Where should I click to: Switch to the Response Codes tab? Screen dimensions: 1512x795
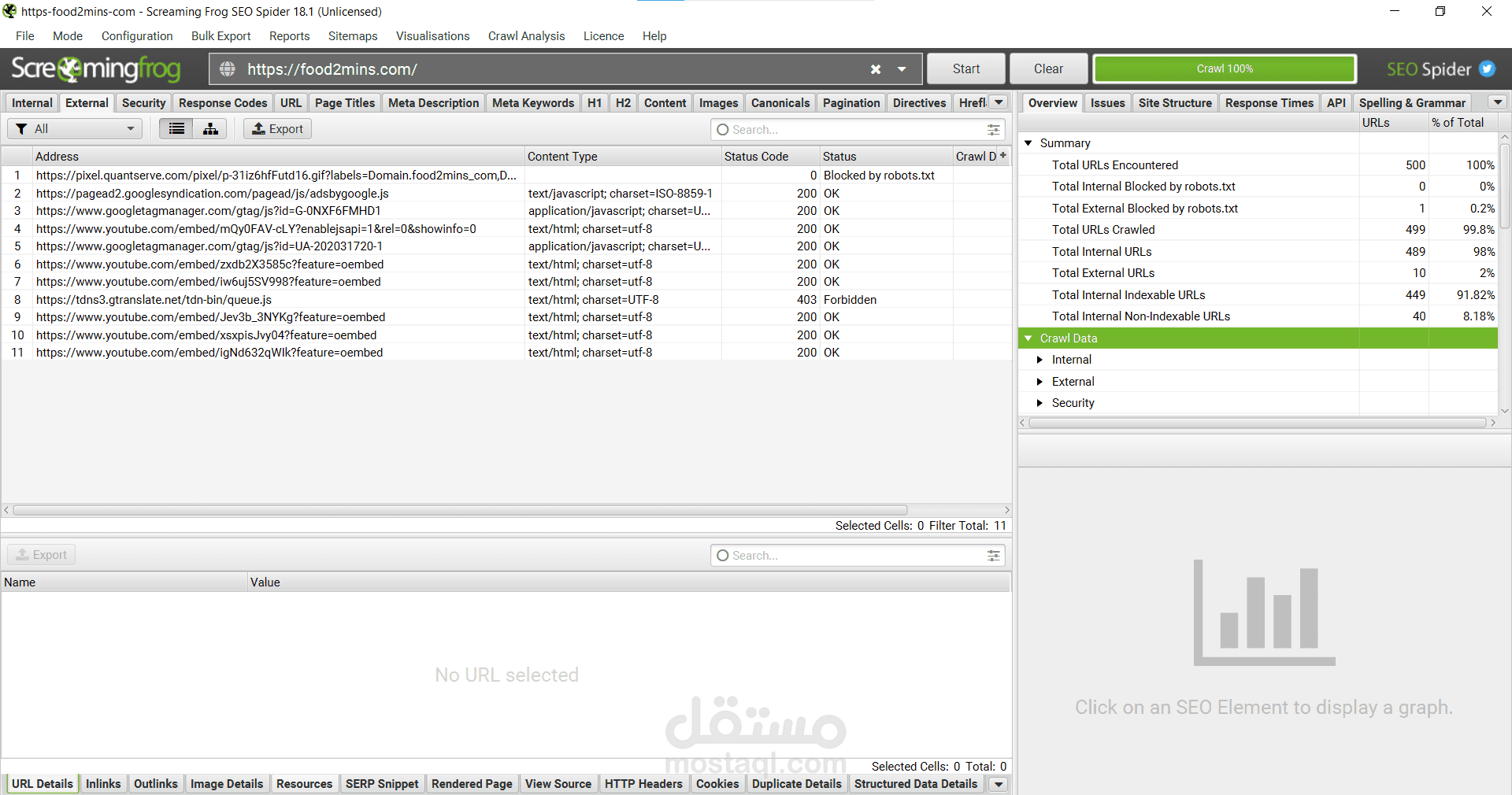point(223,103)
